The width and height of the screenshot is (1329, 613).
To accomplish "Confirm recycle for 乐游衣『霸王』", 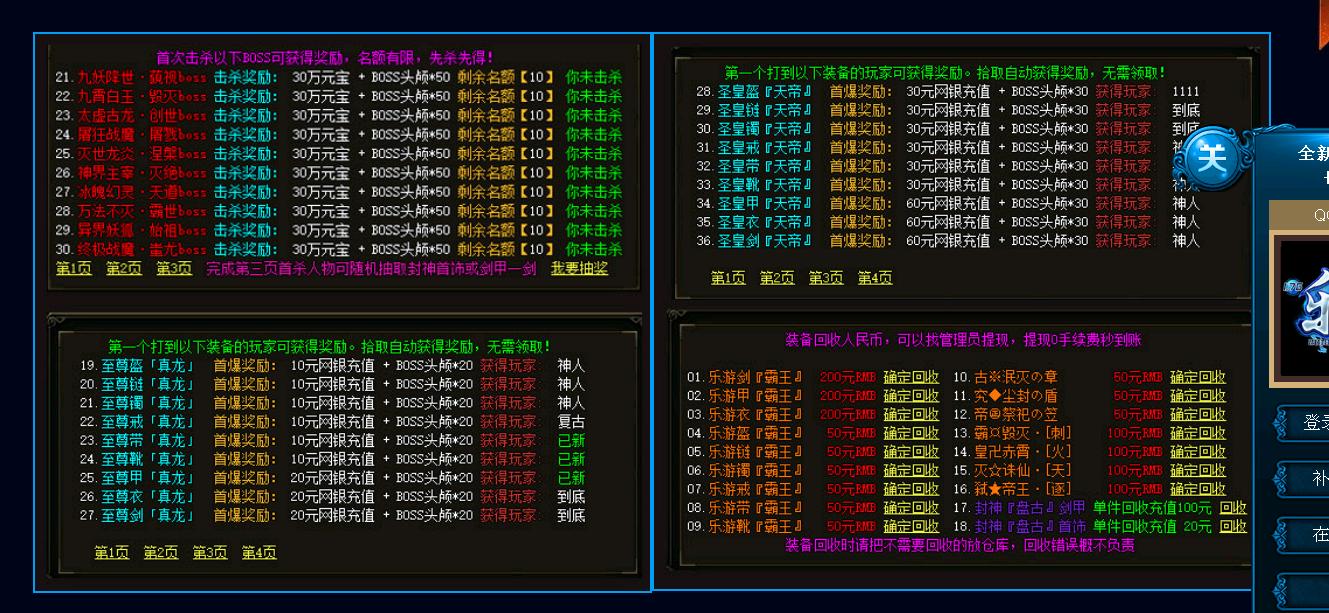I will coord(911,415).
